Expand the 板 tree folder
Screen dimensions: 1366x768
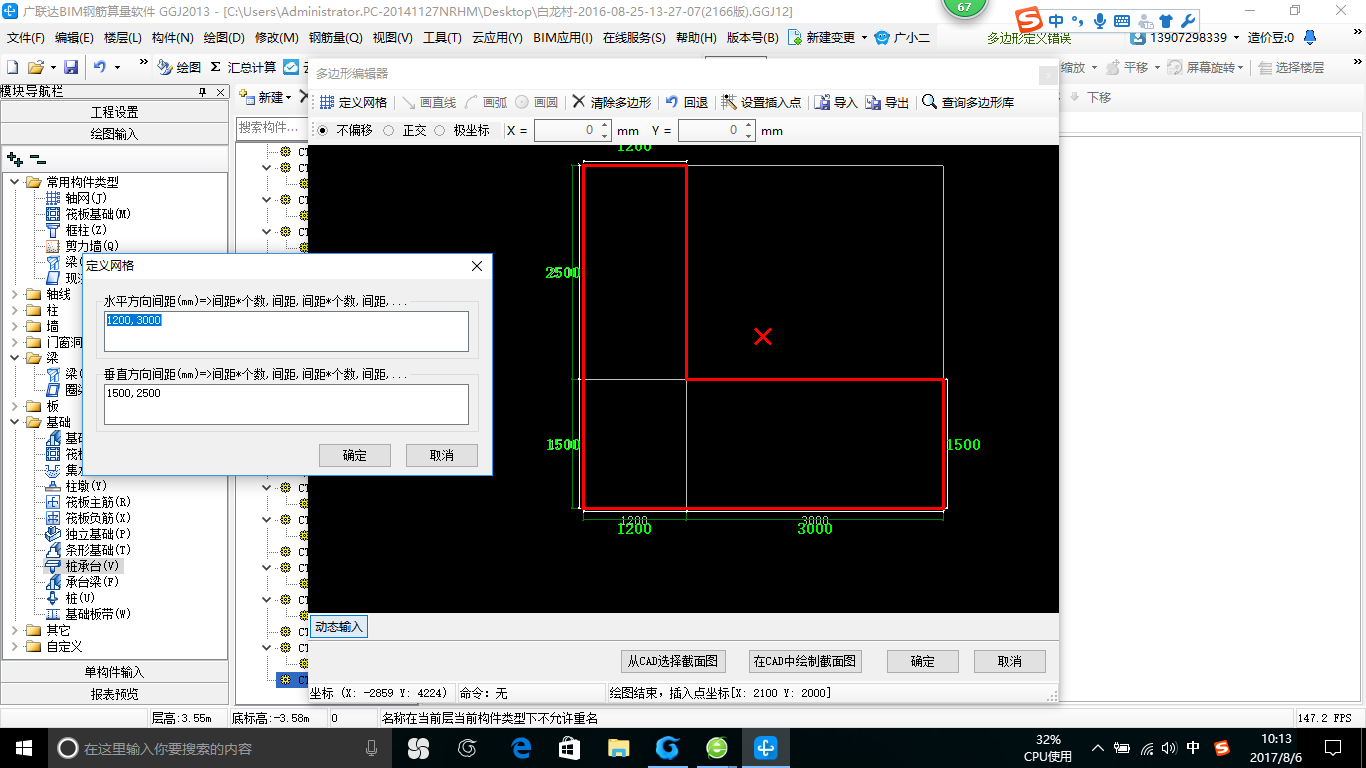coord(15,406)
